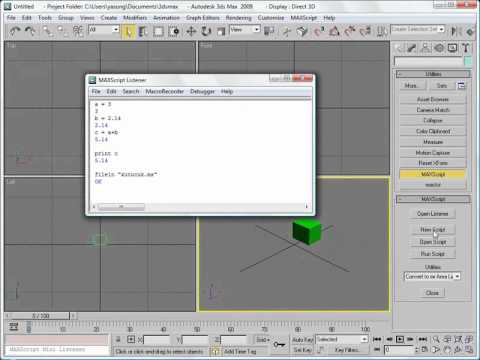Click the New Script button
480x360 pixels.
pos(433,230)
